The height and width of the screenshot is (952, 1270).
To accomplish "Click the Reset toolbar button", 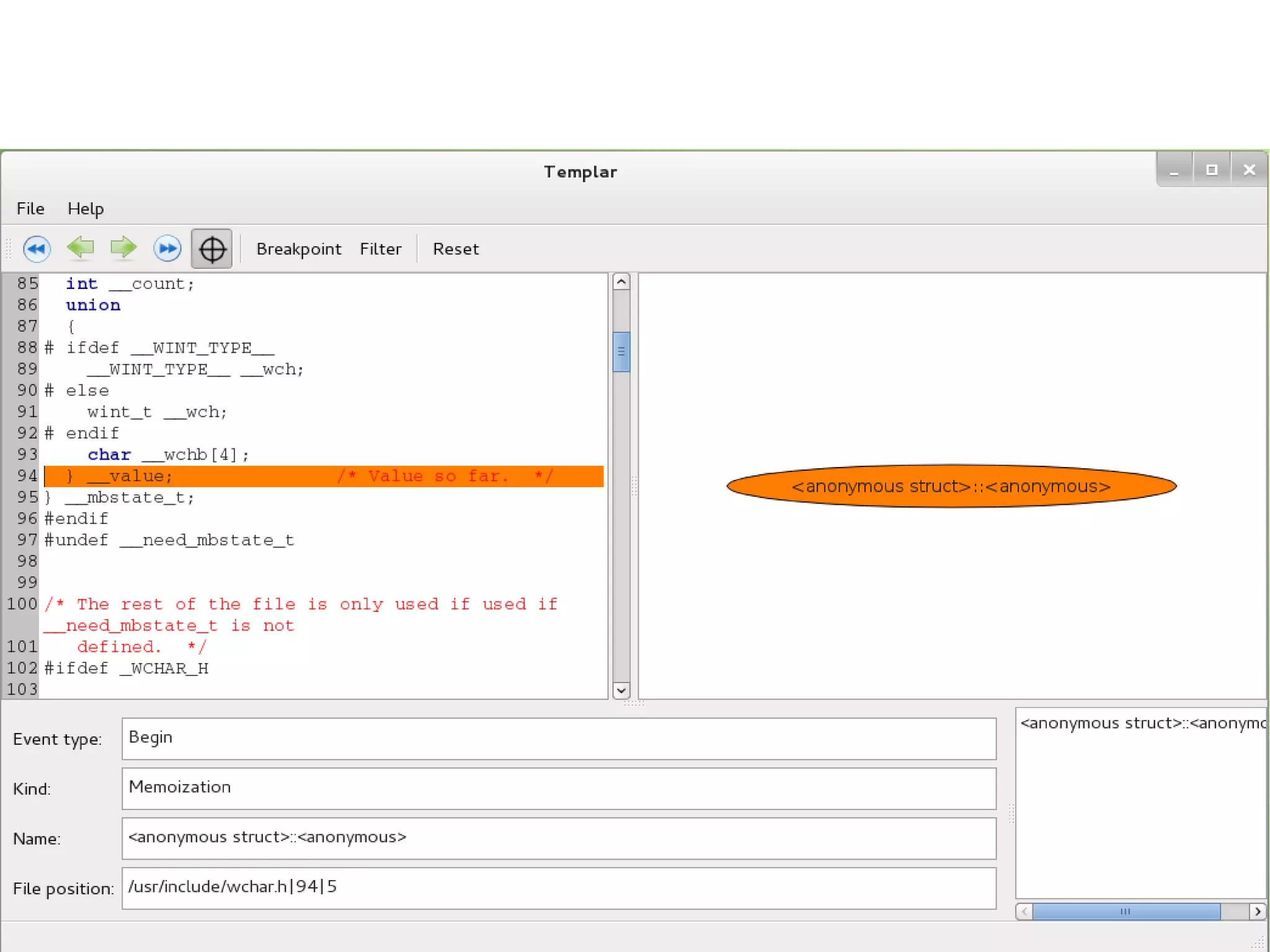I will pos(455,249).
